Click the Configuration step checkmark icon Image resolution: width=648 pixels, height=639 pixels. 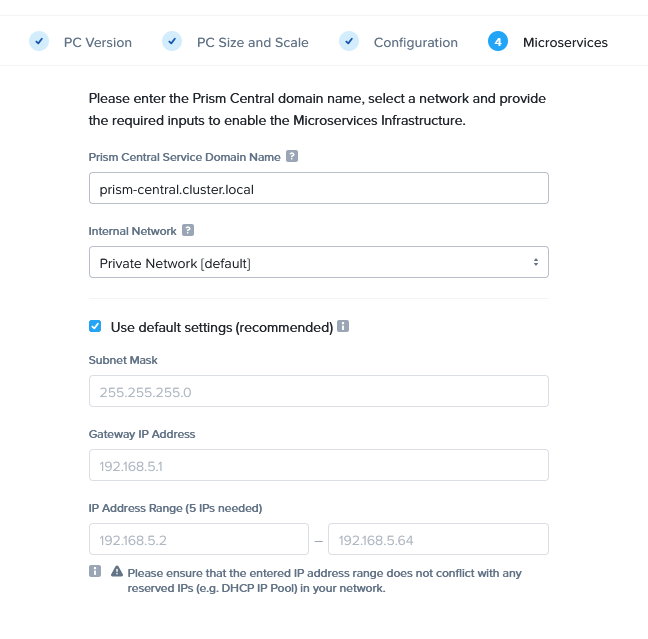(349, 42)
